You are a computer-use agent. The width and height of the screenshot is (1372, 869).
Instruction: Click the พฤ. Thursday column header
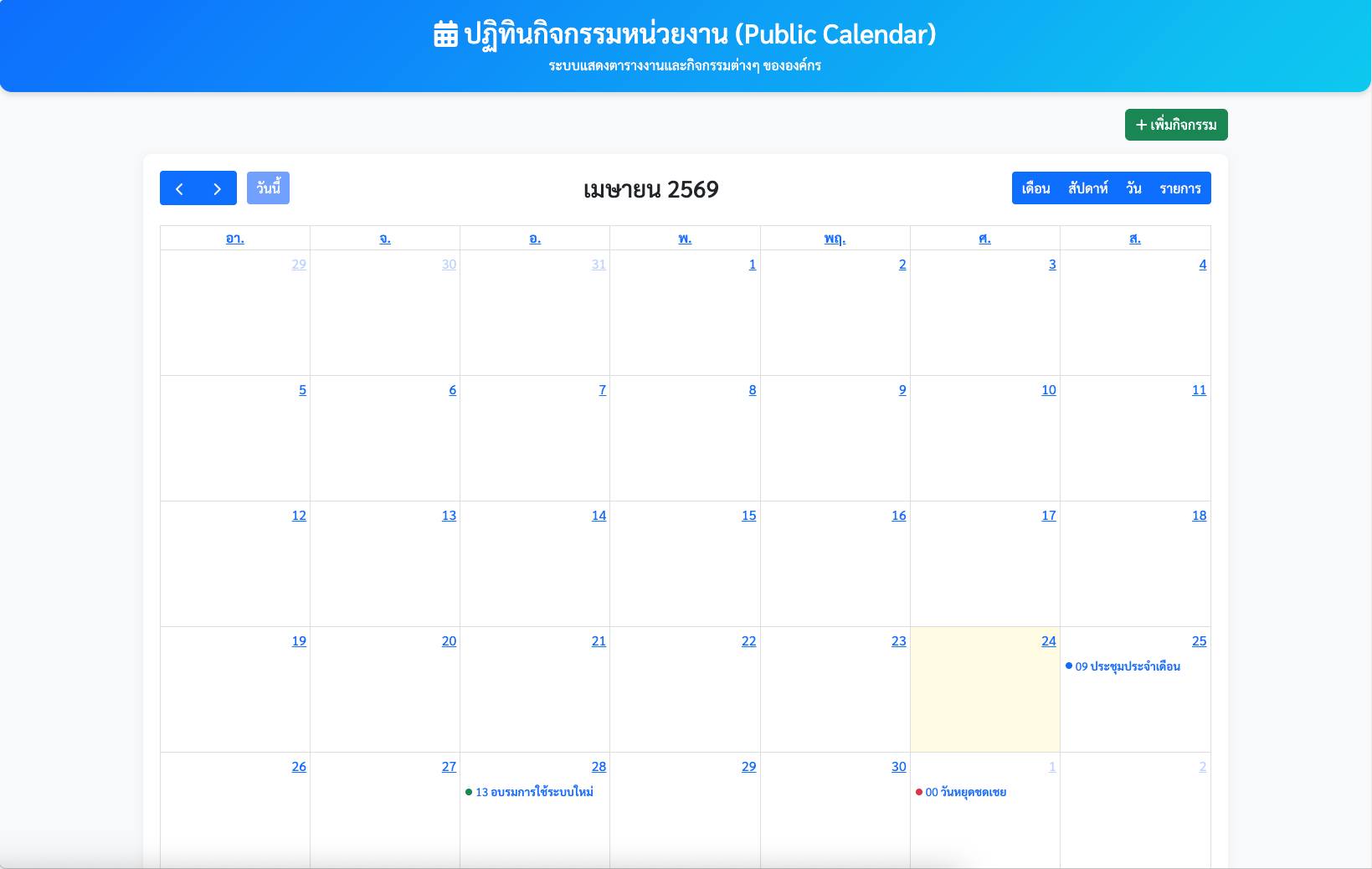[x=835, y=239]
